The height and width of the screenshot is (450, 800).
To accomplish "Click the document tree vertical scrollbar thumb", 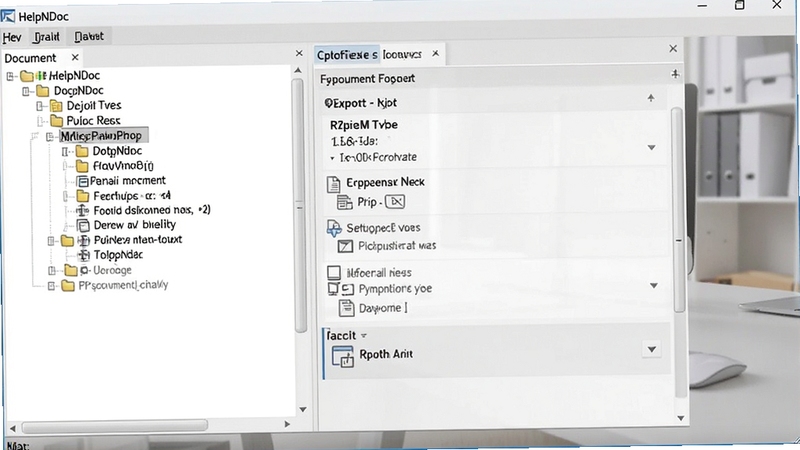I will (299, 204).
